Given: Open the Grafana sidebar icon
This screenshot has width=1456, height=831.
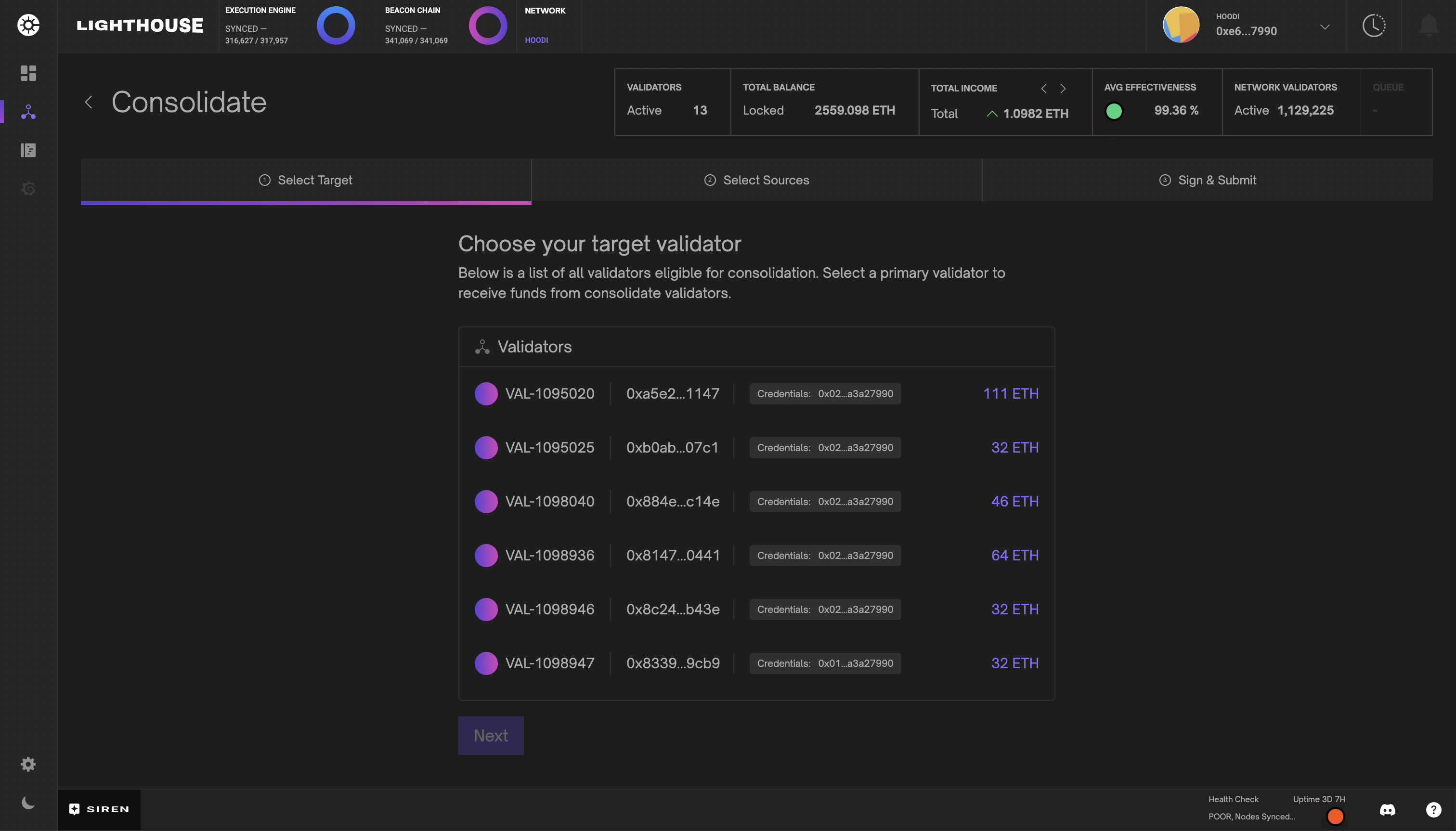Looking at the screenshot, I should [28, 188].
